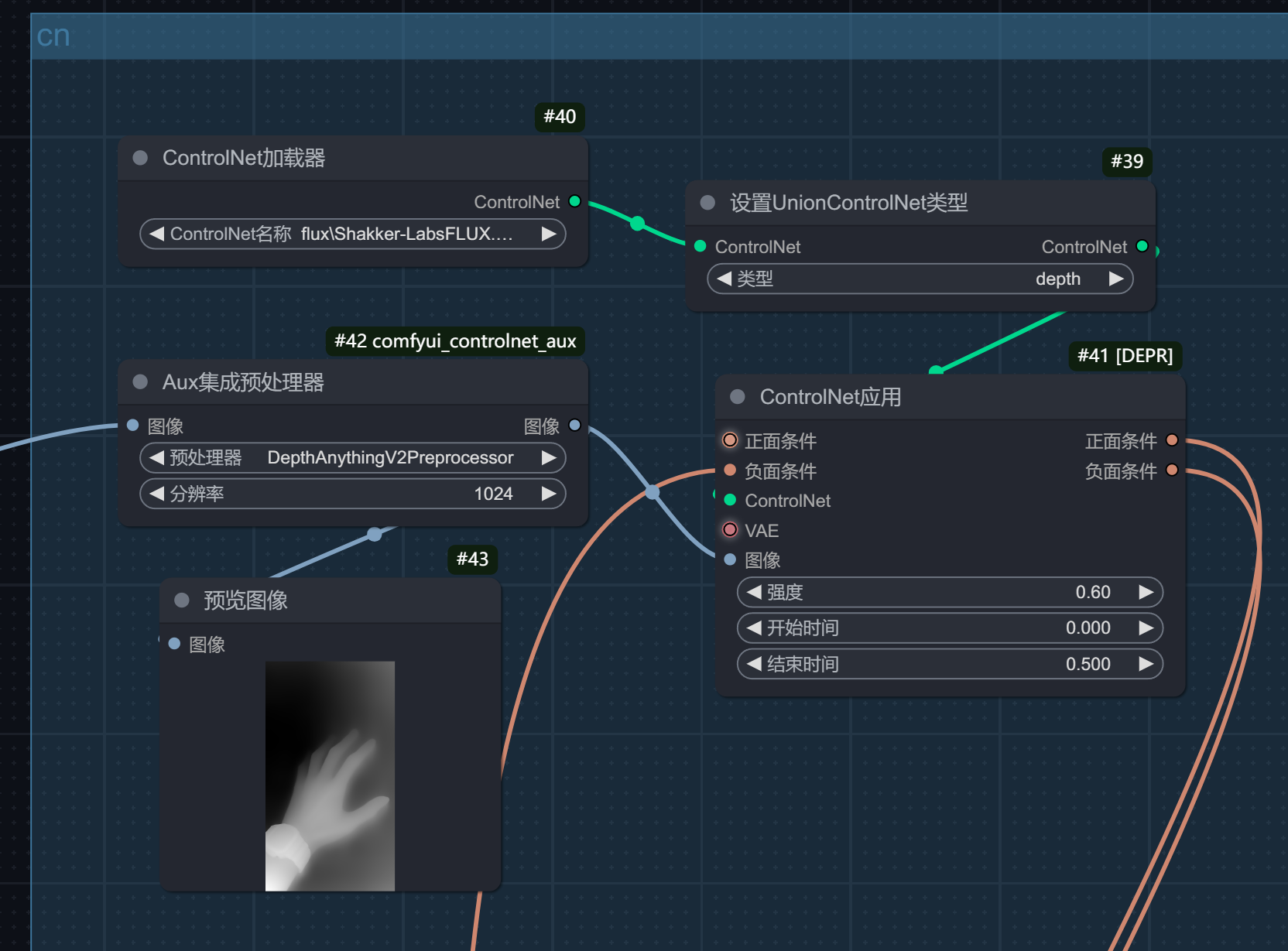Click the #39 node ID badge
This screenshot has width=1288, height=951.
(1127, 162)
